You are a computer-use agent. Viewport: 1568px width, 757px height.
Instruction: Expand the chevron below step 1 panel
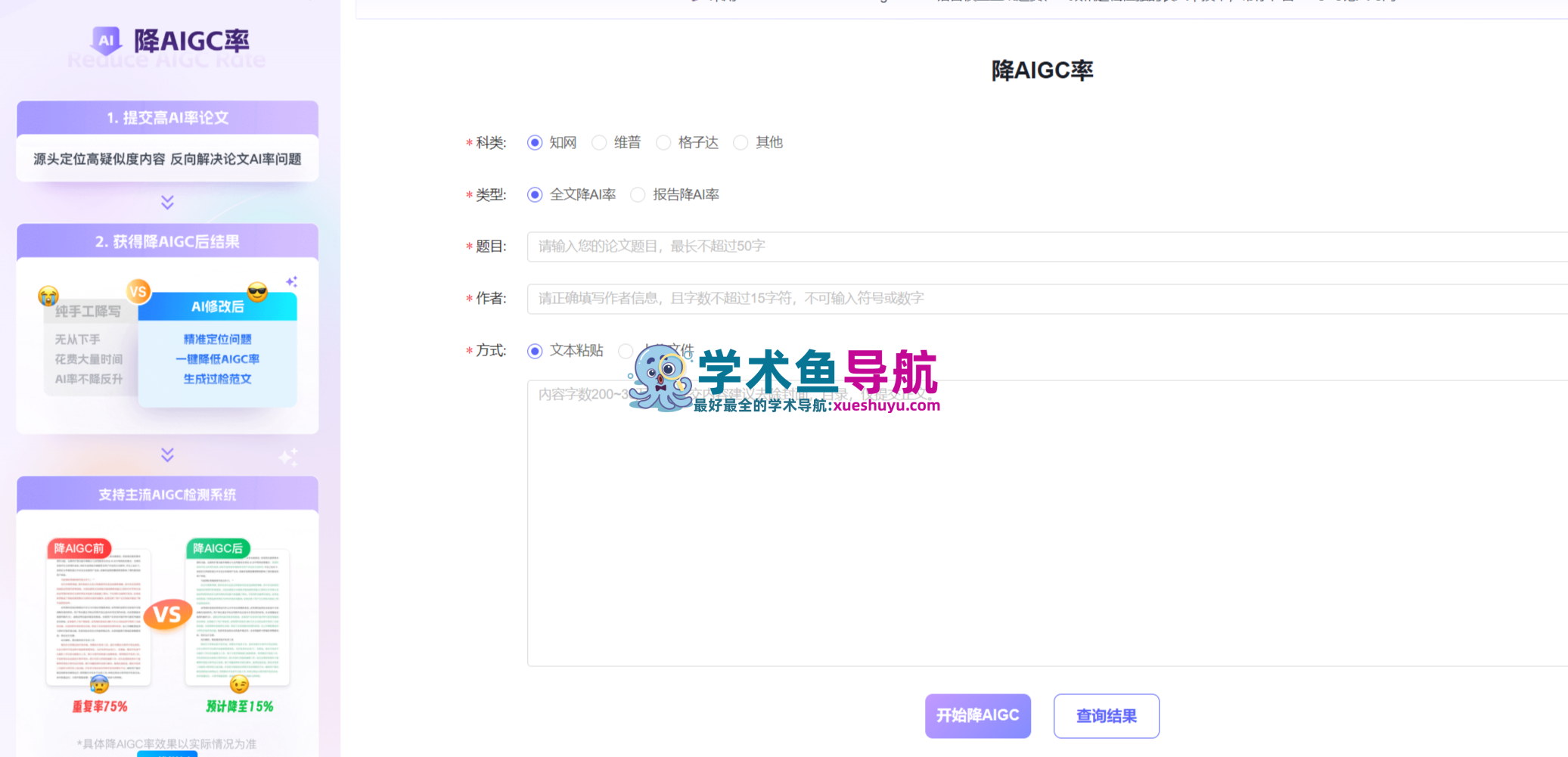point(166,203)
